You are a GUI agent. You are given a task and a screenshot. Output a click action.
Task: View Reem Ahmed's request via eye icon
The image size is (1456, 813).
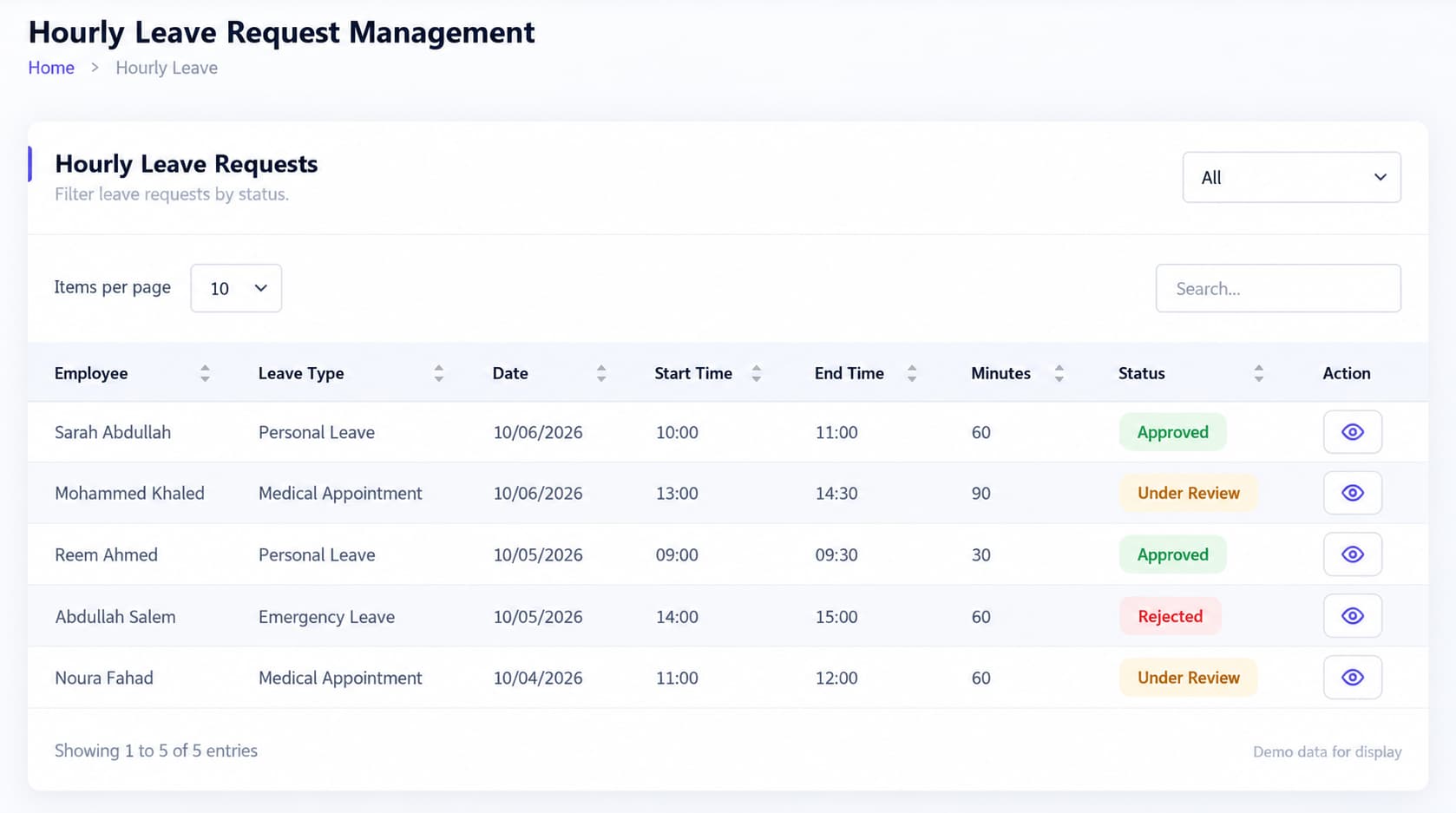(x=1352, y=554)
